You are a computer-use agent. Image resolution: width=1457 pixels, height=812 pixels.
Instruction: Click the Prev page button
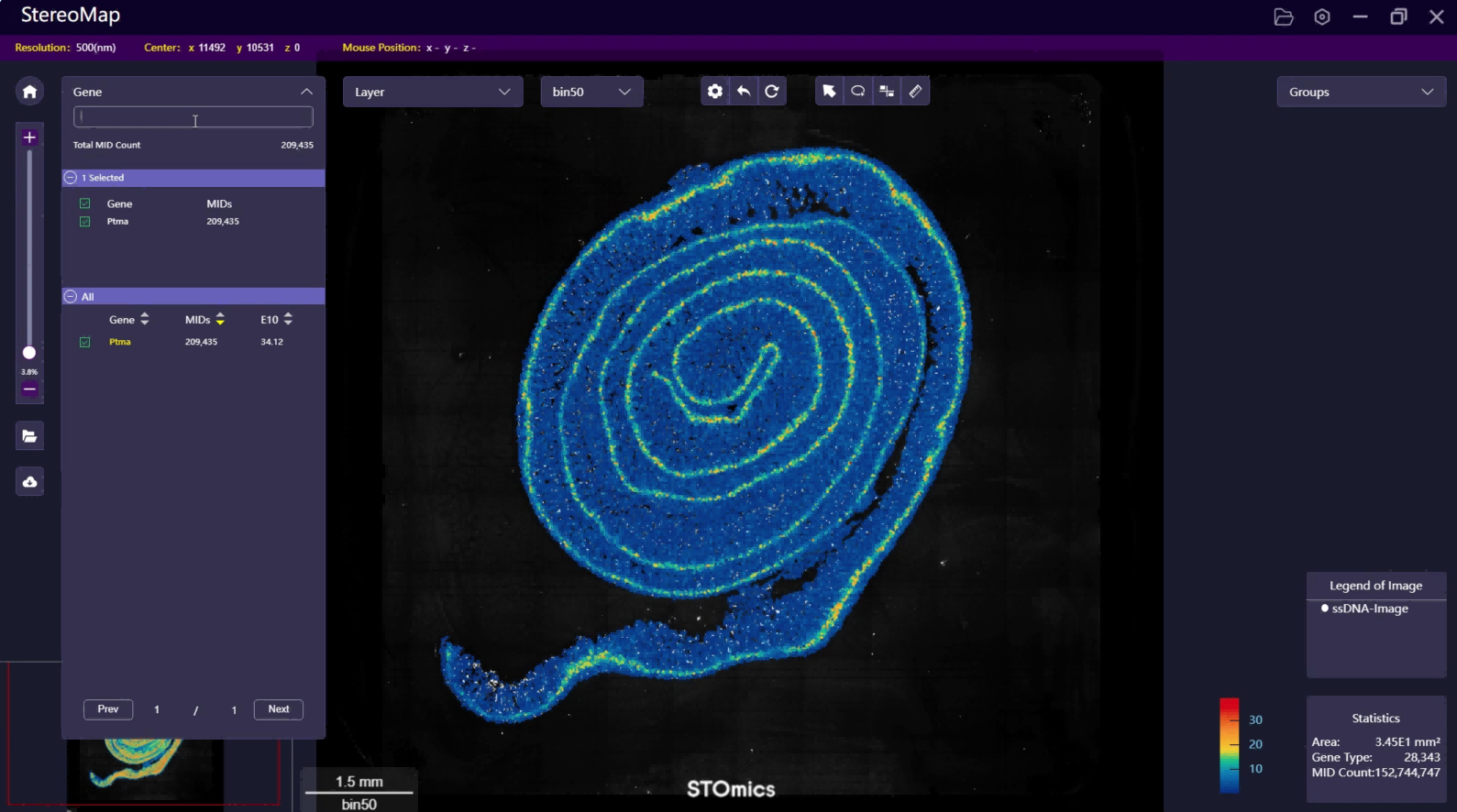108,709
